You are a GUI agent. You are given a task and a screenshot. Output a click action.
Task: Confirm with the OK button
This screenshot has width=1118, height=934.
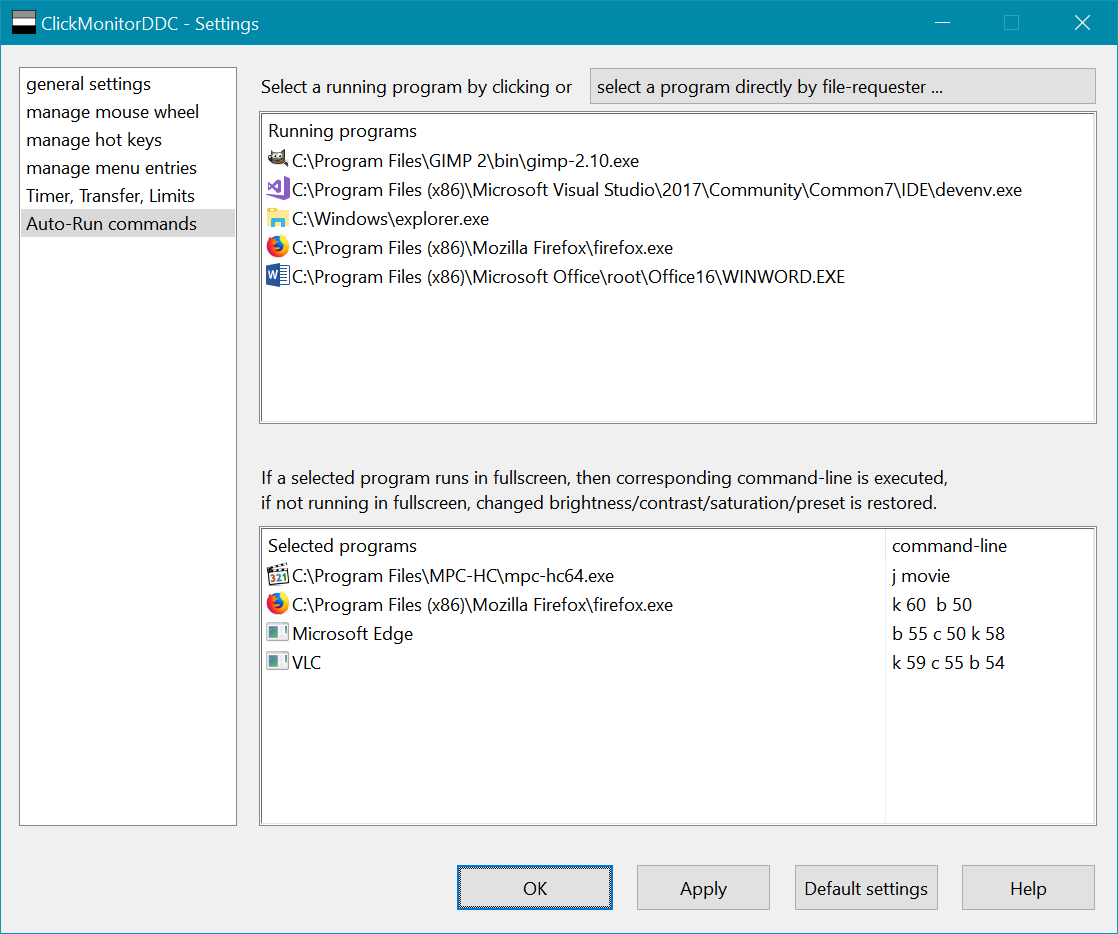click(535, 888)
